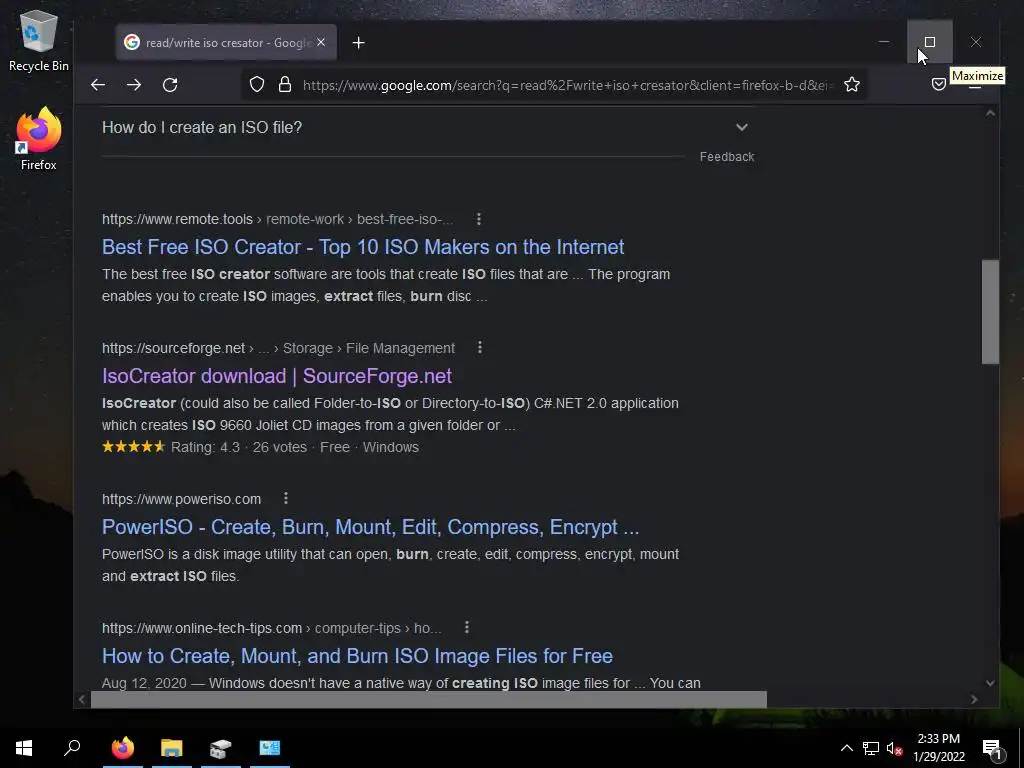Open the Windows Start menu
Screen dimensions: 1024x768
click(24, 748)
